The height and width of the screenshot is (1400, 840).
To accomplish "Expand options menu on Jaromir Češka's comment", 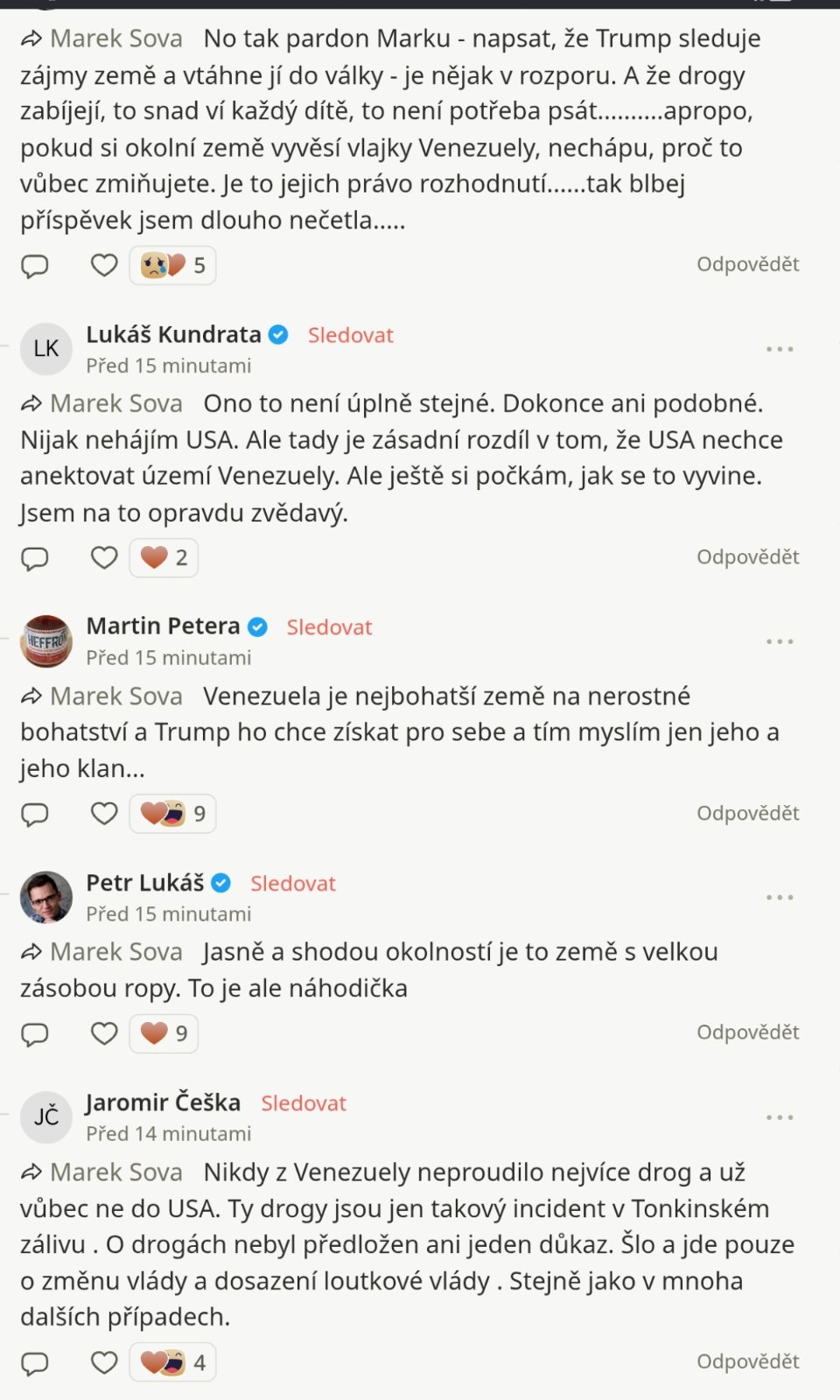I will click(x=779, y=1117).
